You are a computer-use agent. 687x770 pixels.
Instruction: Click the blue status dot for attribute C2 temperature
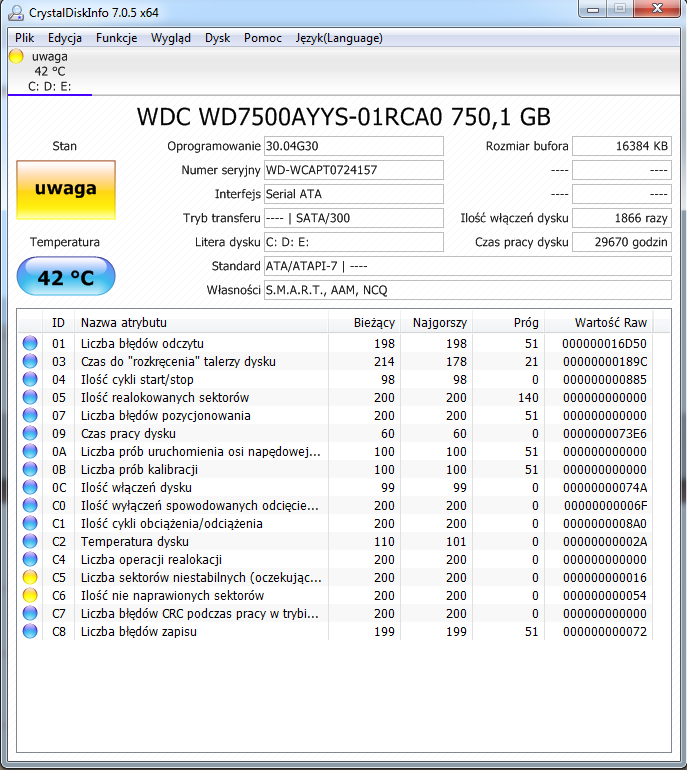pyautogui.click(x=30, y=542)
